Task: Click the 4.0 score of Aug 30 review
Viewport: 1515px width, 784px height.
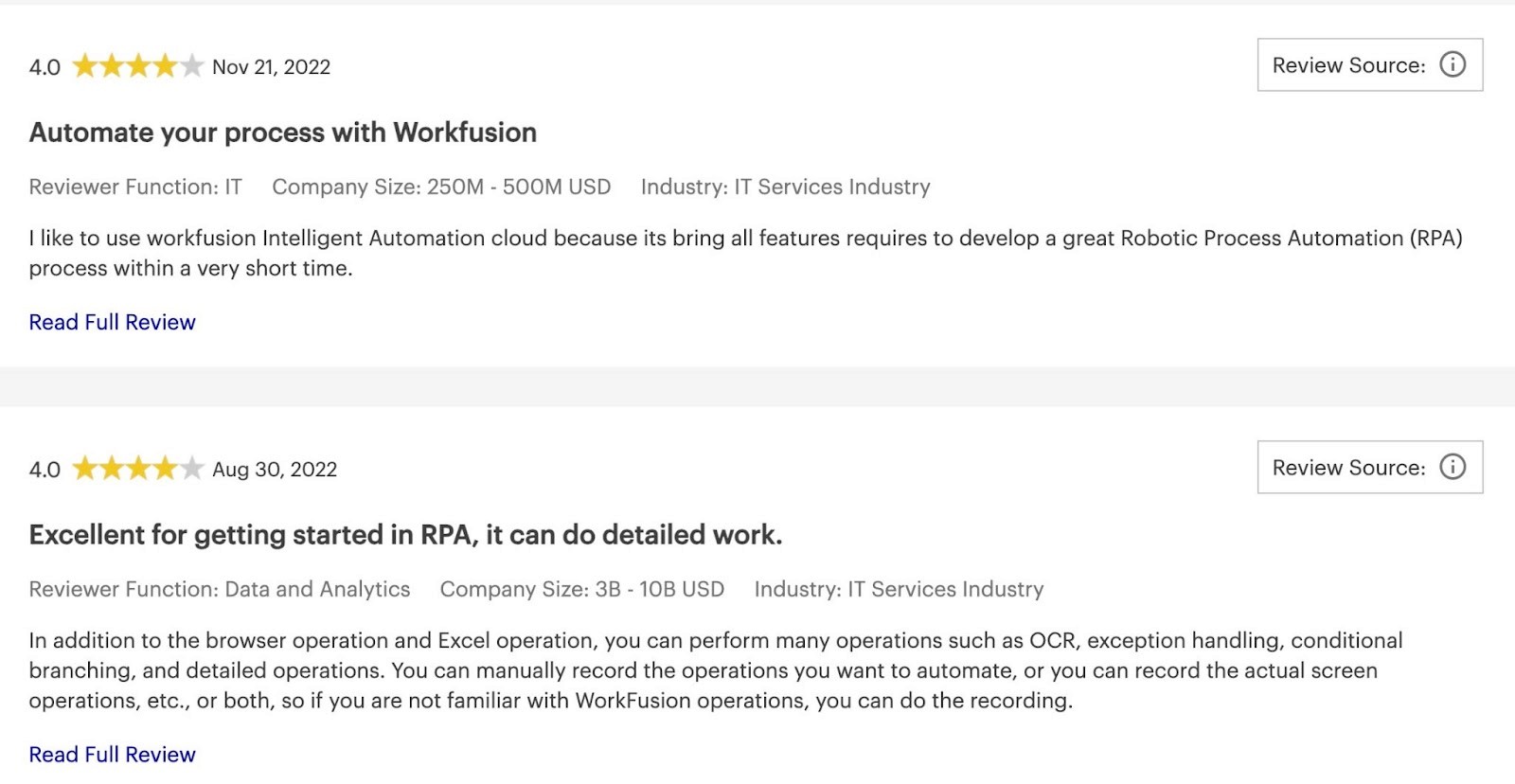Action: click(45, 470)
